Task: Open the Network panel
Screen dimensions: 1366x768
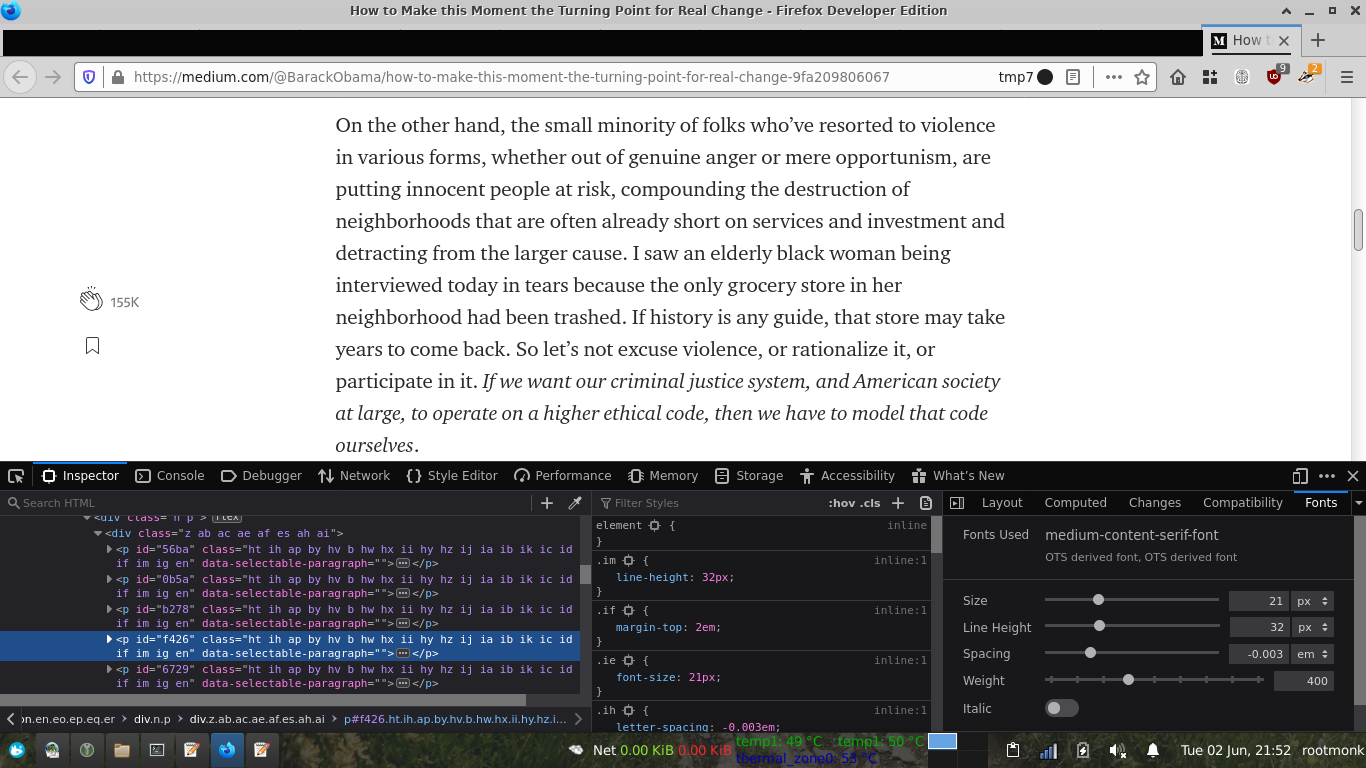Action: pyautogui.click(x=354, y=476)
